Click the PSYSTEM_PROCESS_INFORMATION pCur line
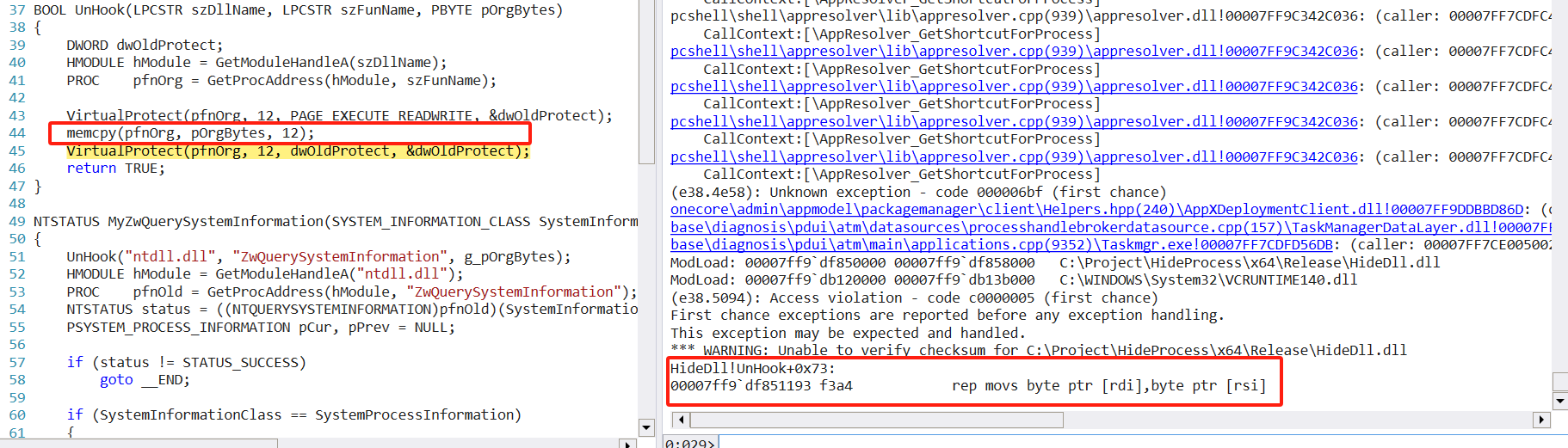The width and height of the screenshot is (1568, 448). pos(261,328)
